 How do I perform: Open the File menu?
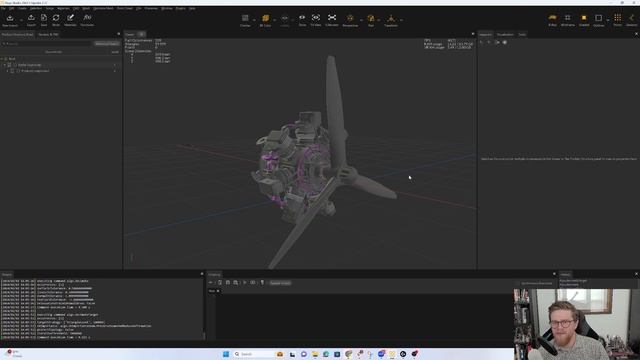[3, 8]
